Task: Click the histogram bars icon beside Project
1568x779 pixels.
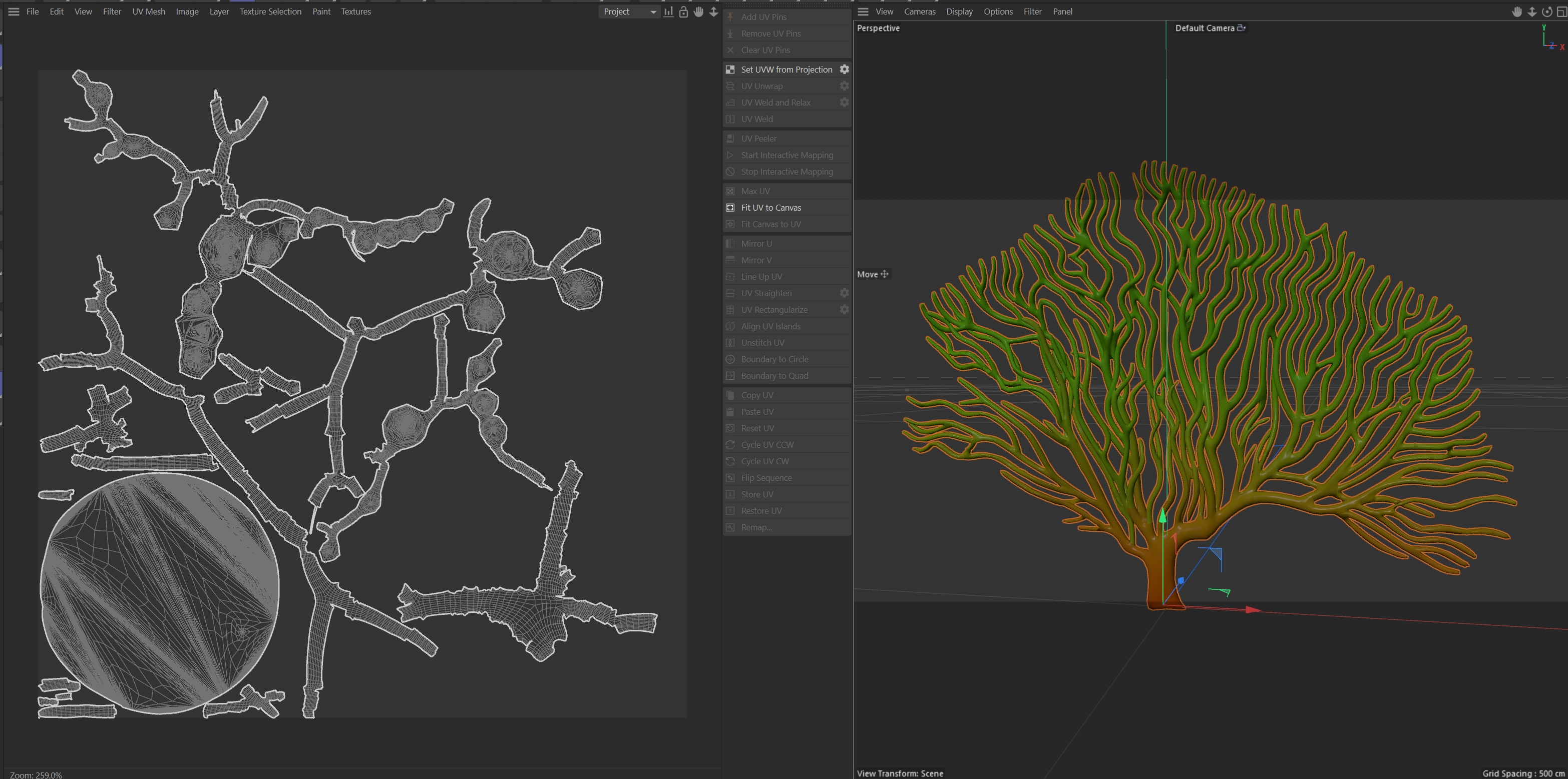Action: point(668,12)
